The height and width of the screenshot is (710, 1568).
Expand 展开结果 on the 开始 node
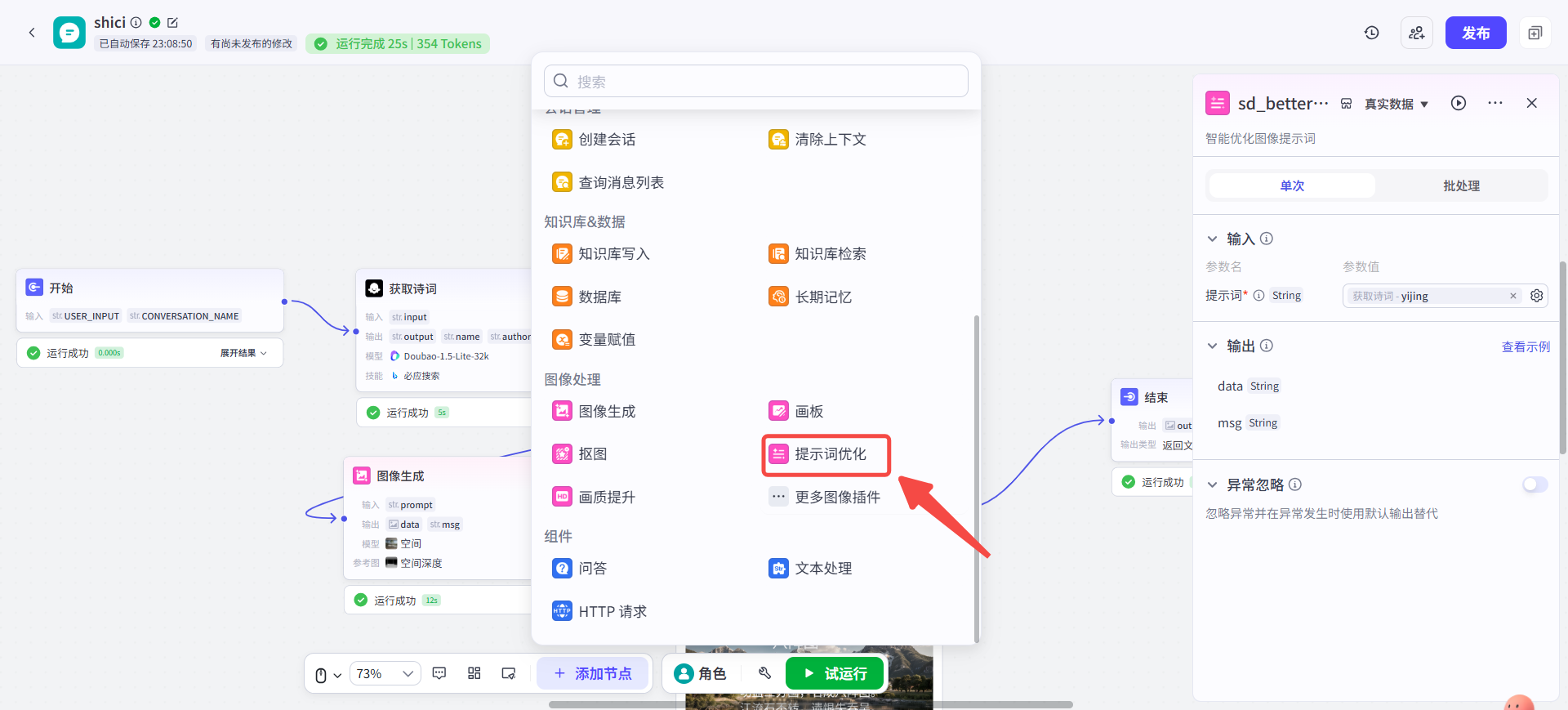[243, 353]
